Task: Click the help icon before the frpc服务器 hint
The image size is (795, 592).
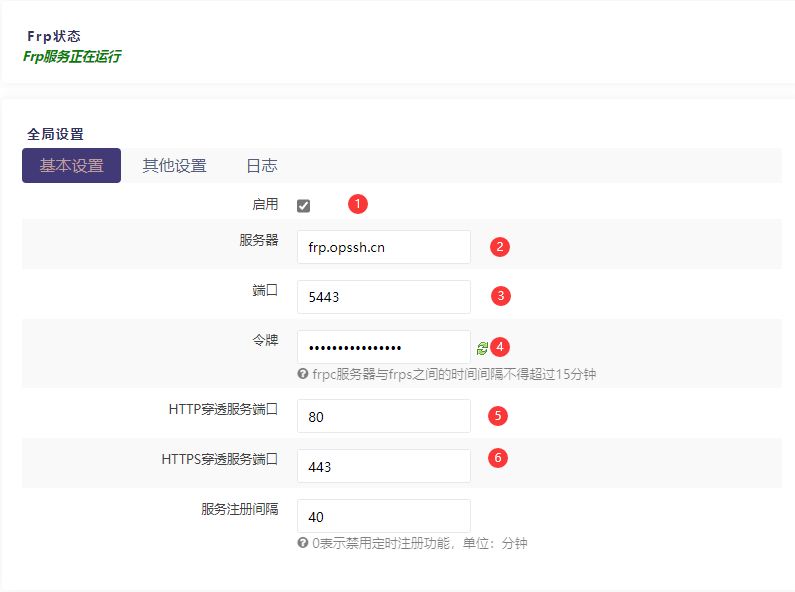Action: 303,374
